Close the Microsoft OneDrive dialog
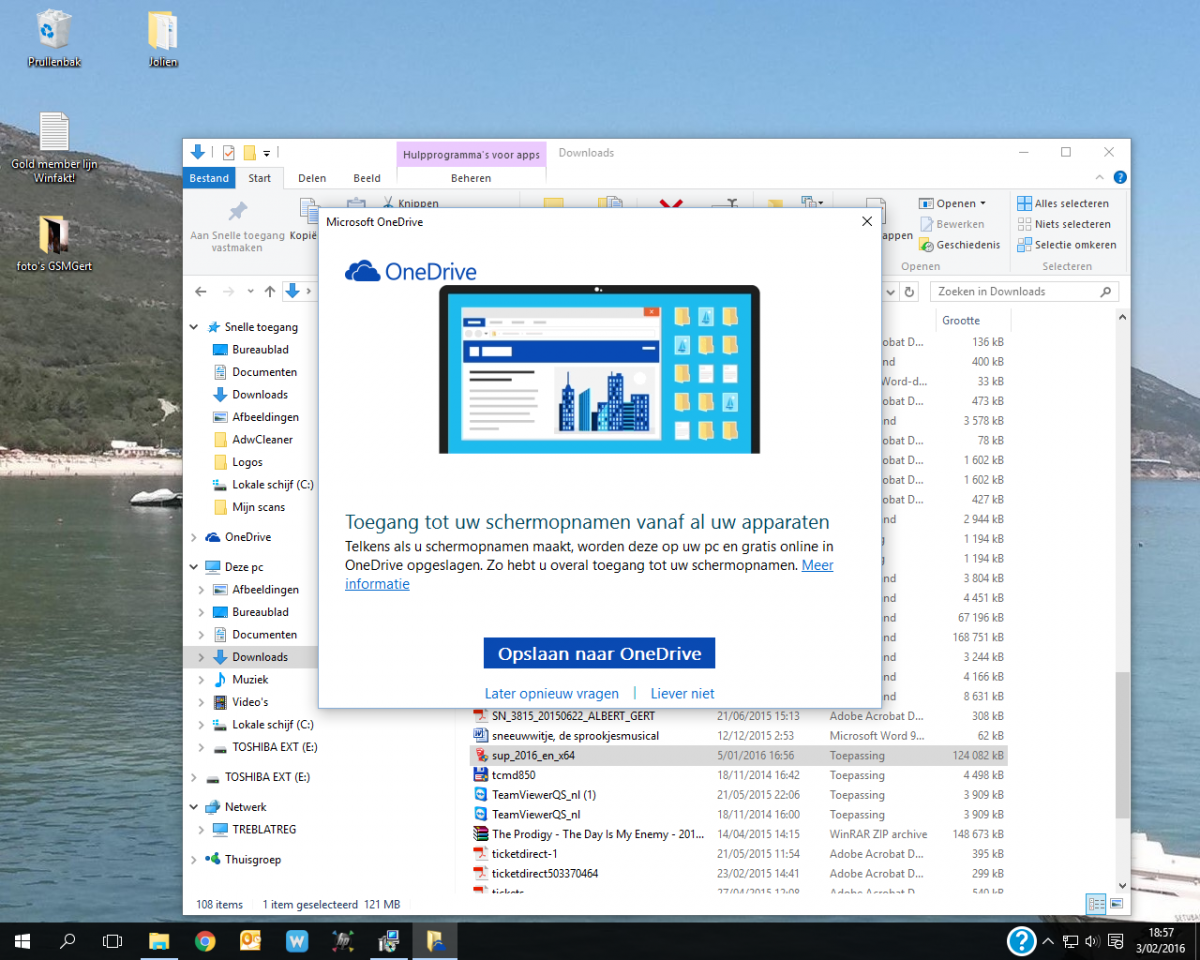The image size is (1200, 960). 866,222
